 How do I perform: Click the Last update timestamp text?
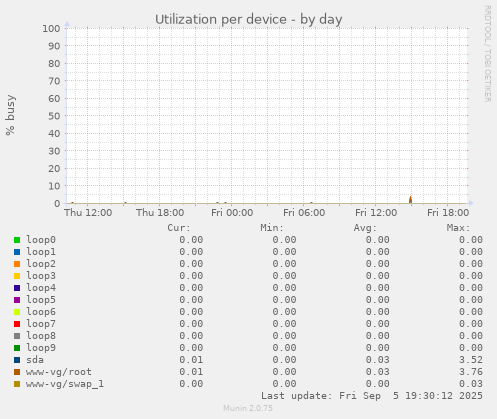coord(372,396)
